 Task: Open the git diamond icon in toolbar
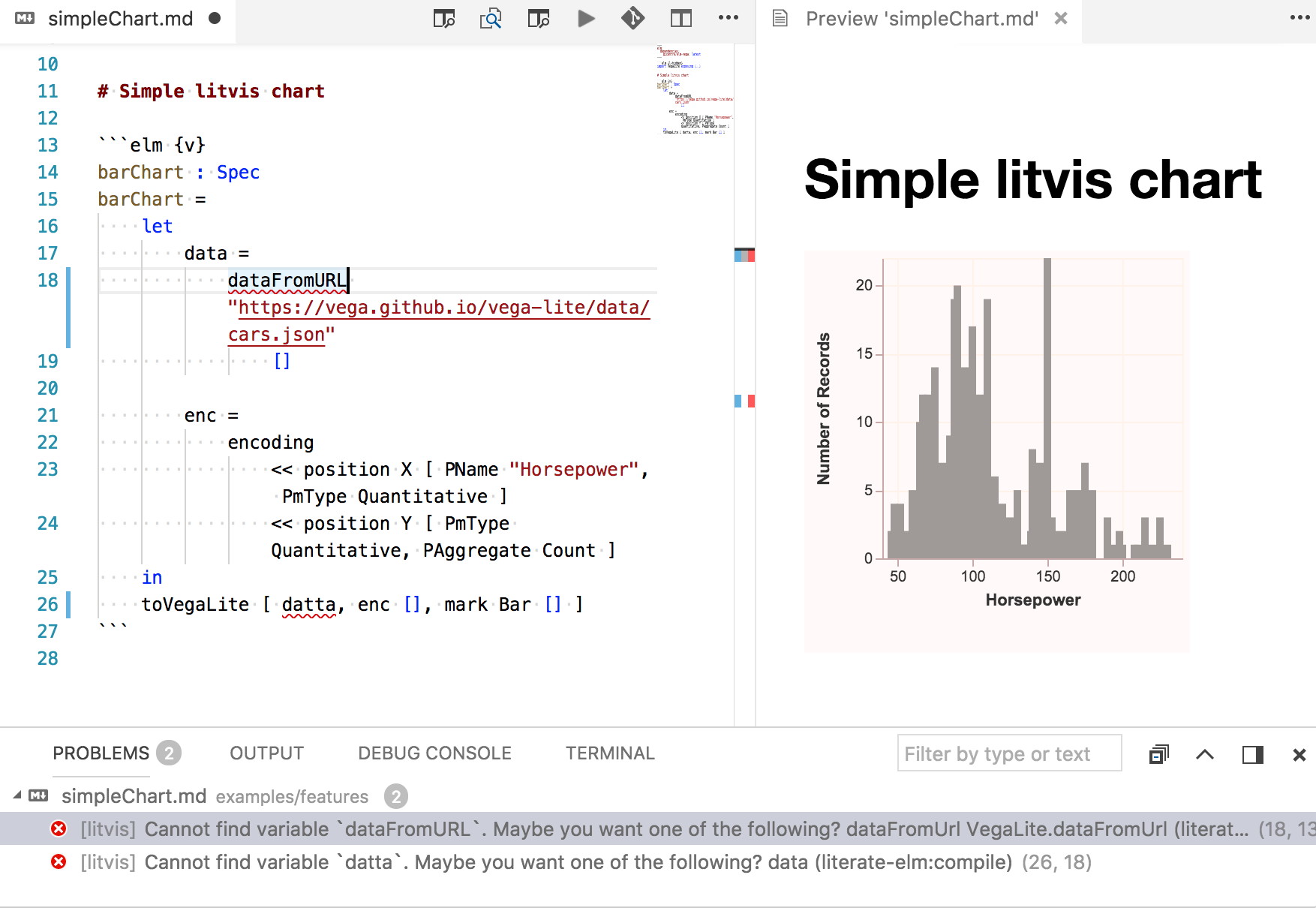point(632,18)
